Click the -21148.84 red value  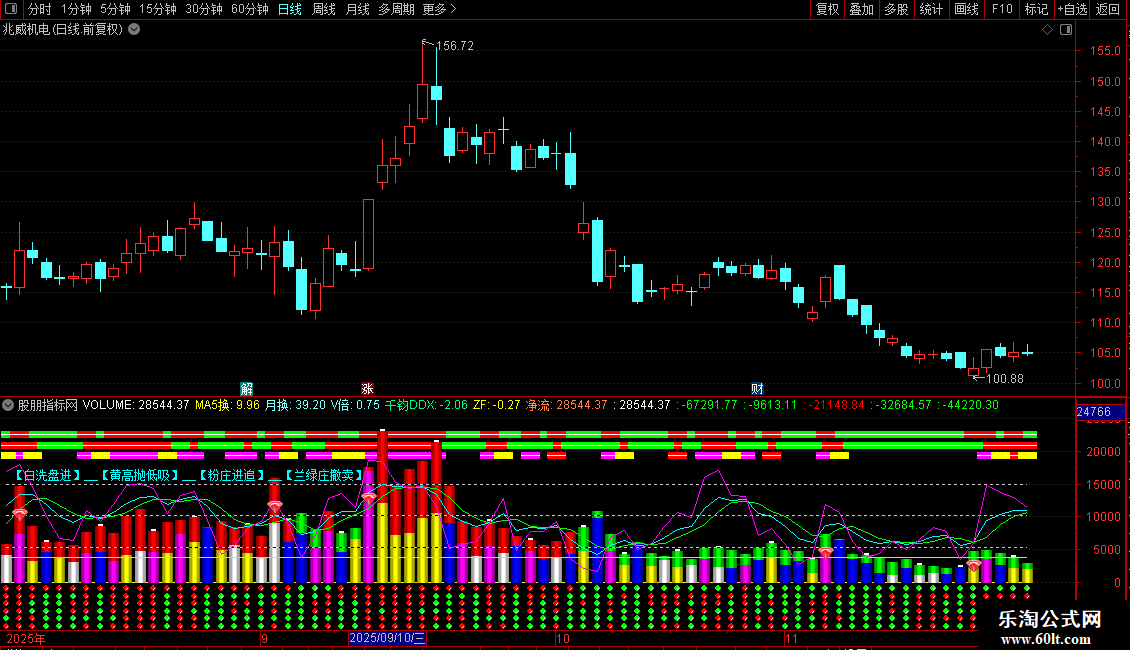click(834, 405)
